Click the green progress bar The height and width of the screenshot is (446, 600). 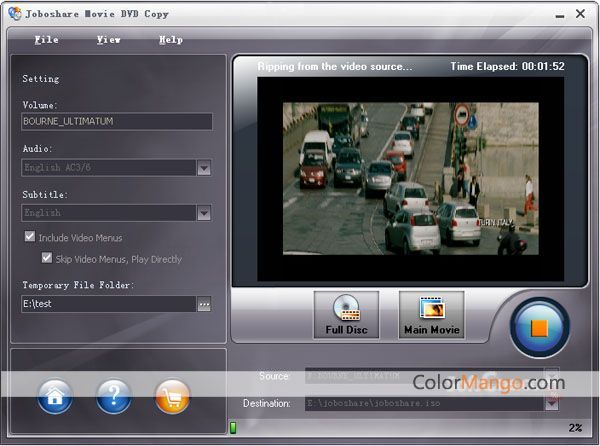point(233,428)
